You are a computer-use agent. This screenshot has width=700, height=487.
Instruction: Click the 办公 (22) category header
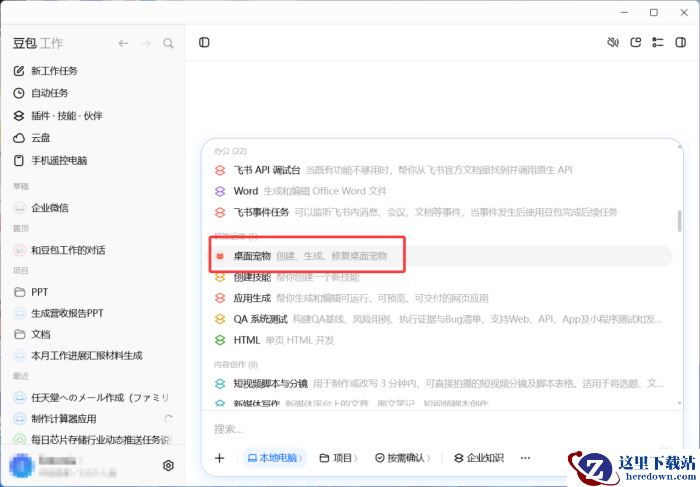pos(230,151)
